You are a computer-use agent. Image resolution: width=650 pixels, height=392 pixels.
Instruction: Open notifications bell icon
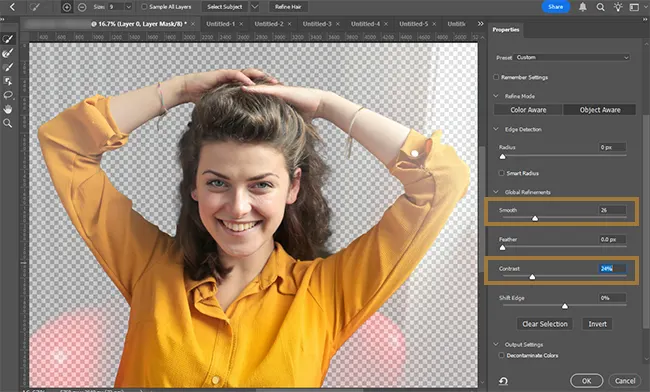click(x=582, y=7)
